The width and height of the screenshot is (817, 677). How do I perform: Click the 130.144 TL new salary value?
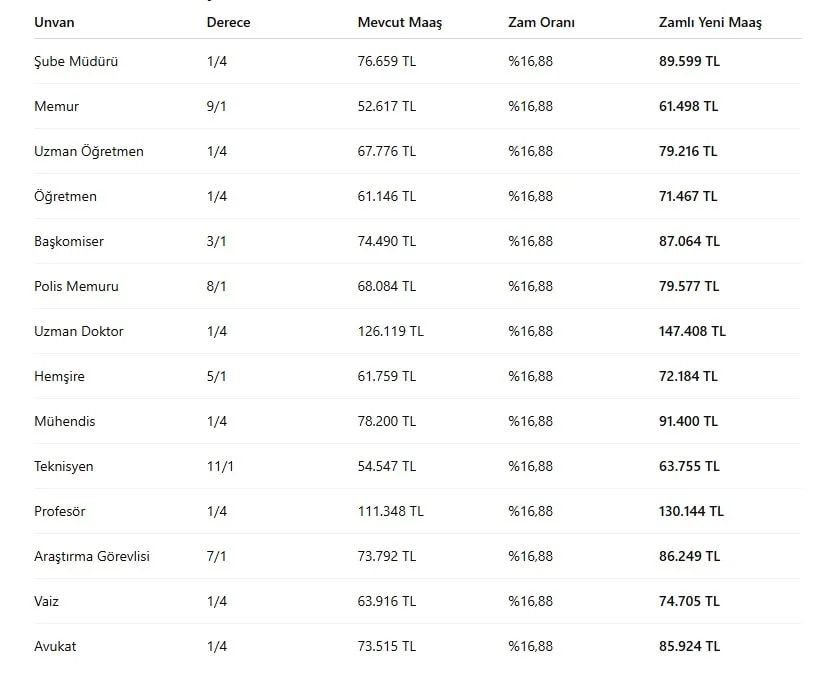tap(691, 511)
